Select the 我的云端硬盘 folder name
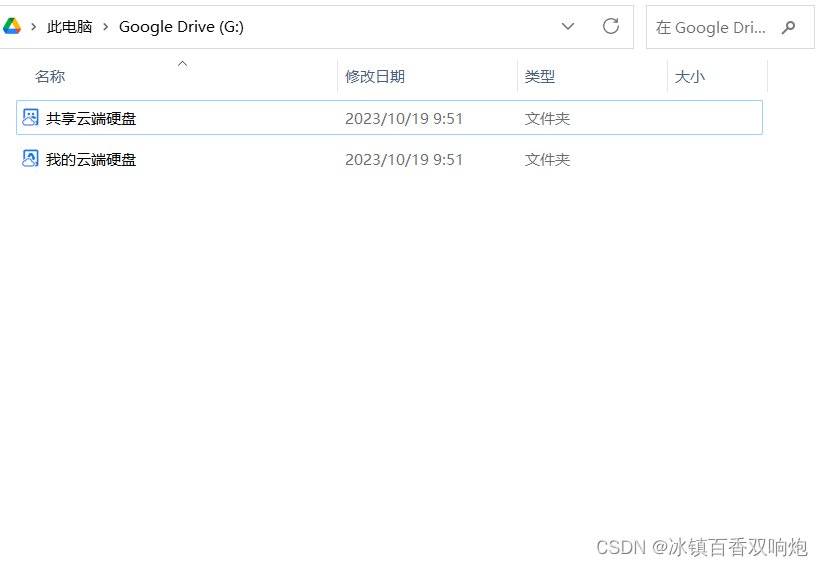This screenshot has width=823, height=567. (x=91, y=160)
